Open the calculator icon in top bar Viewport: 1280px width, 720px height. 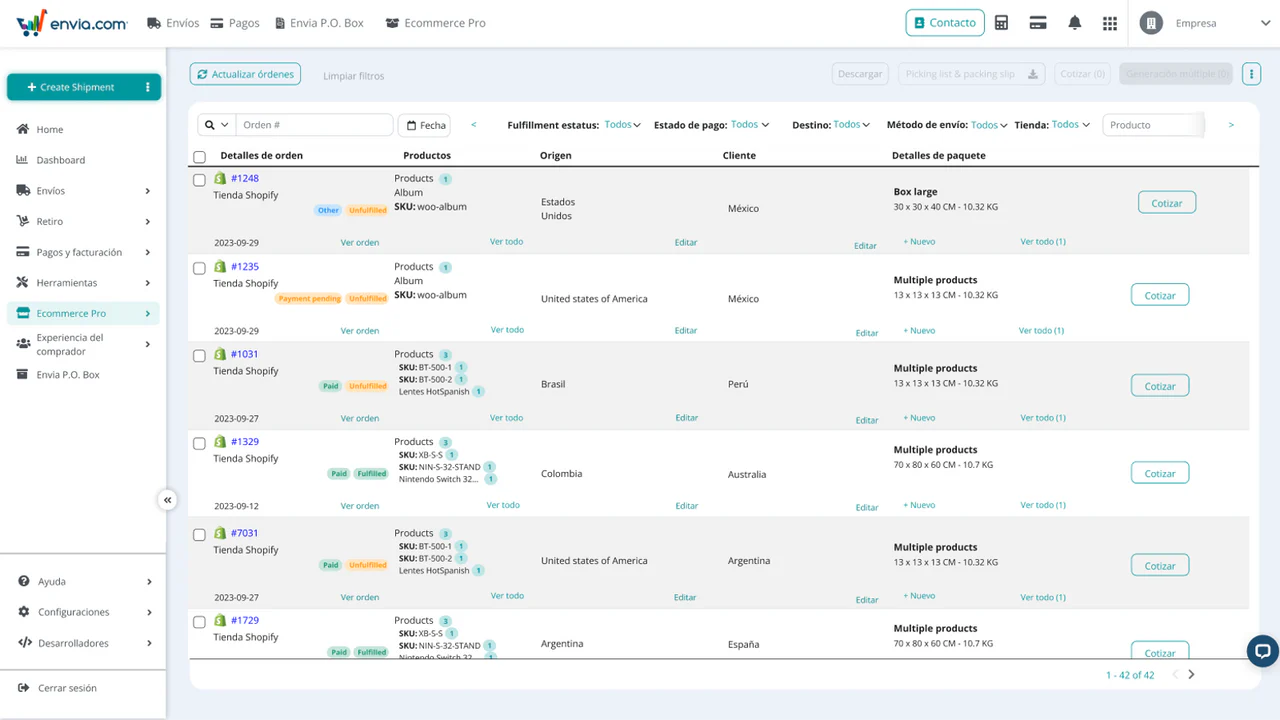coord(1001,23)
